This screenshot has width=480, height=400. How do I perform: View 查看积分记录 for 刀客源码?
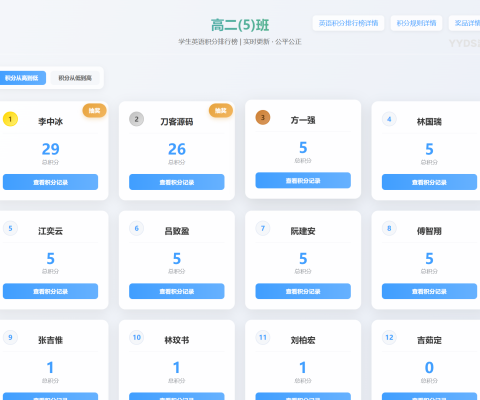[177, 182]
